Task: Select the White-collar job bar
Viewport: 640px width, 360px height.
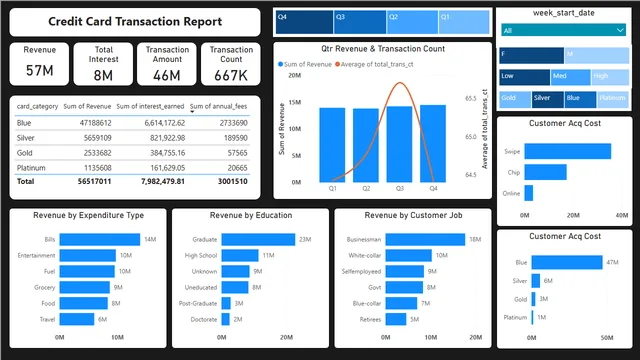Action: [409, 256]
